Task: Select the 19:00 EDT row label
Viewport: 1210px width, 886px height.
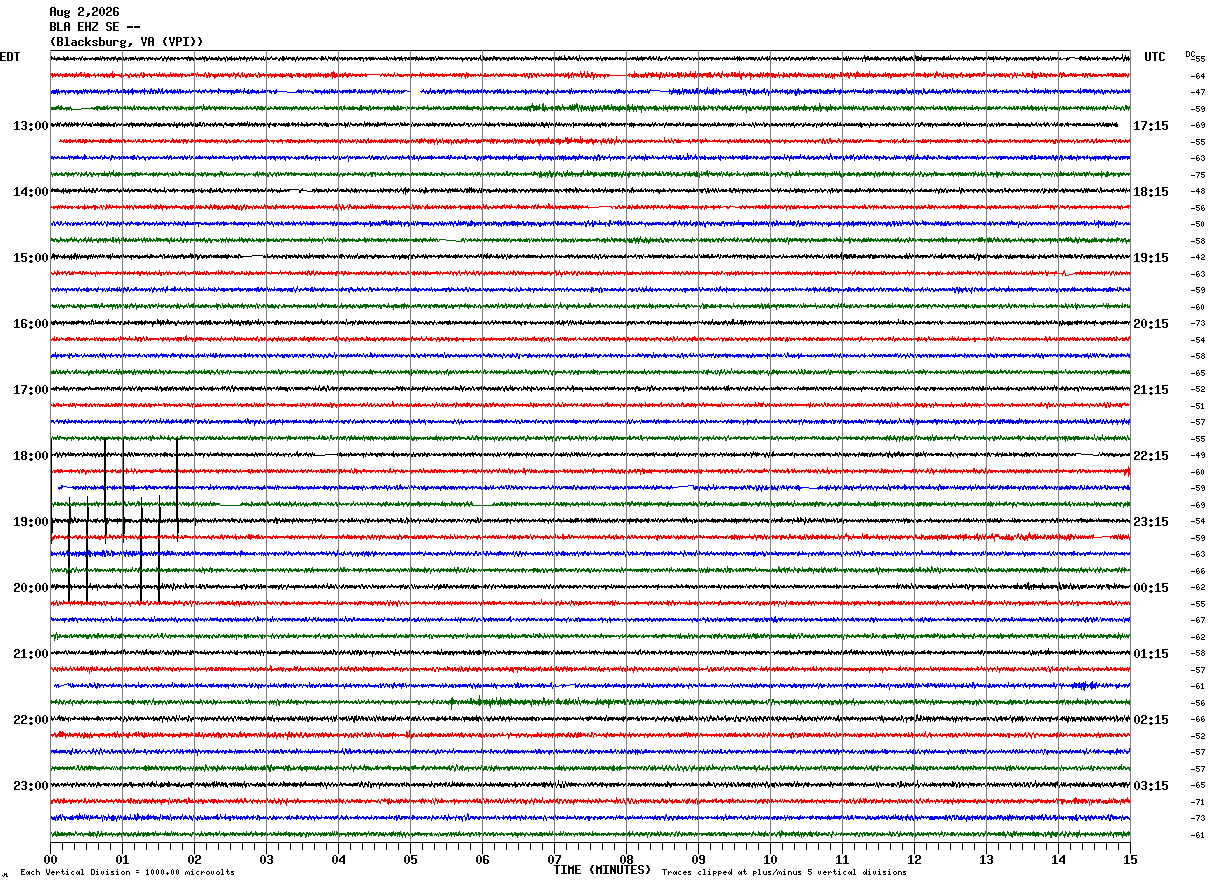Action: 30,522
